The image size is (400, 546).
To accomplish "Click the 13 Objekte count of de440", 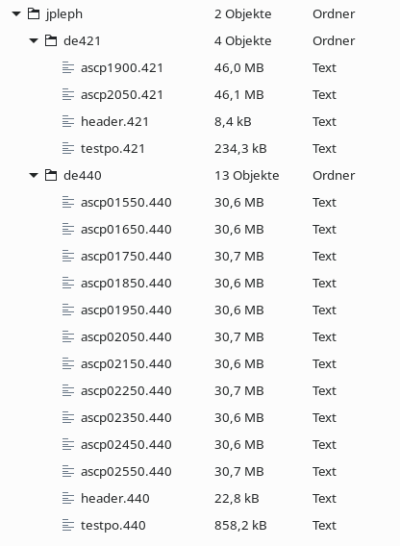I will click(x=246, y=176).
